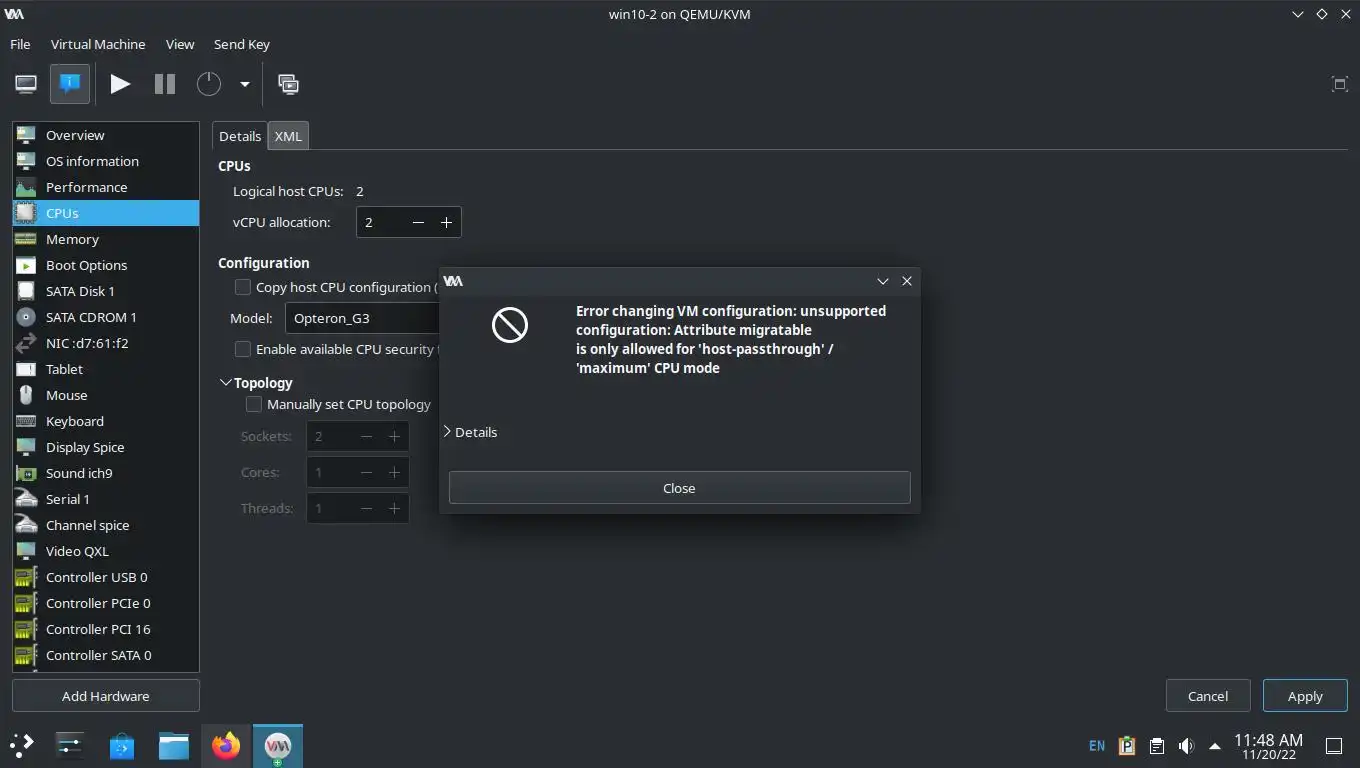
Task: Open the File menu
Action: click(20, 44)
